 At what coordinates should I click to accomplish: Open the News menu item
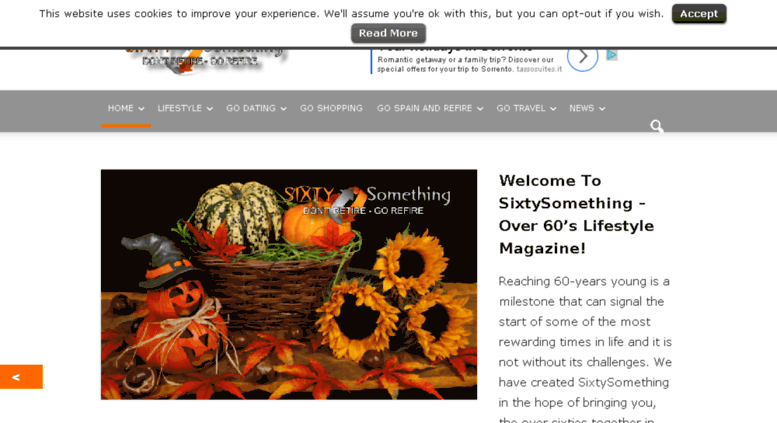tap(581, 108)
